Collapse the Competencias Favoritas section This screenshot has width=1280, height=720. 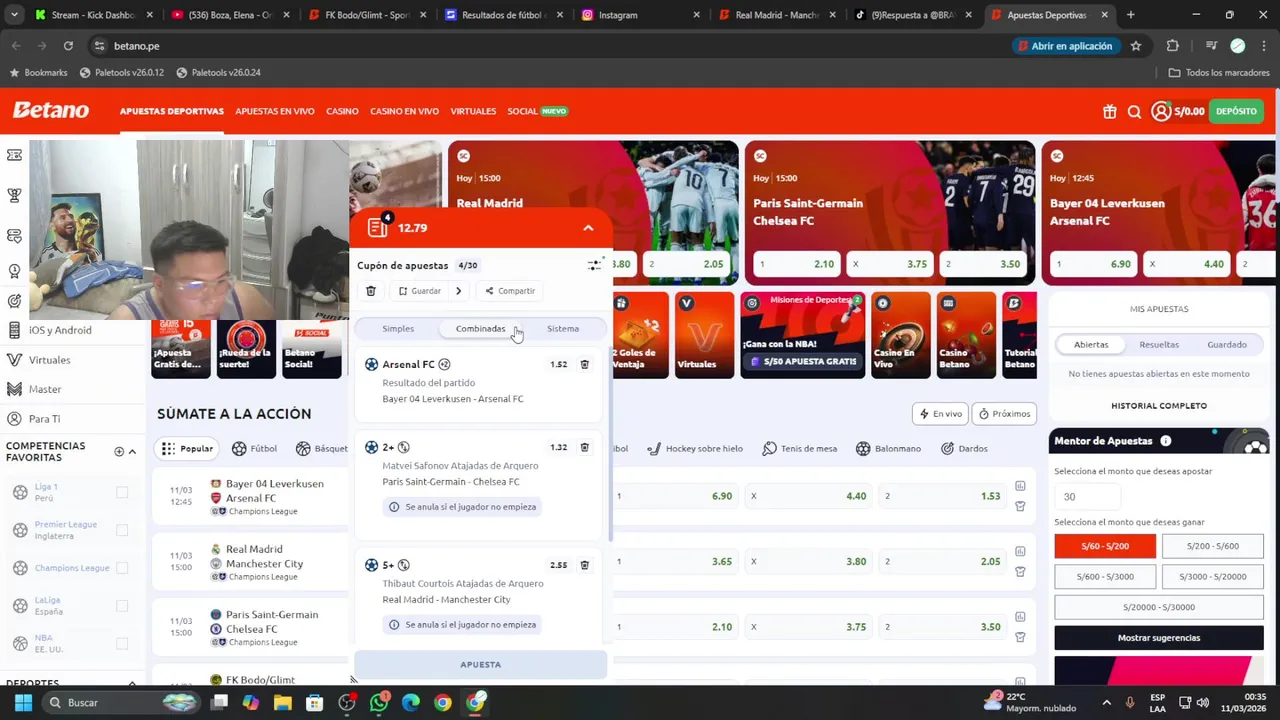click(x=132, y=452)
